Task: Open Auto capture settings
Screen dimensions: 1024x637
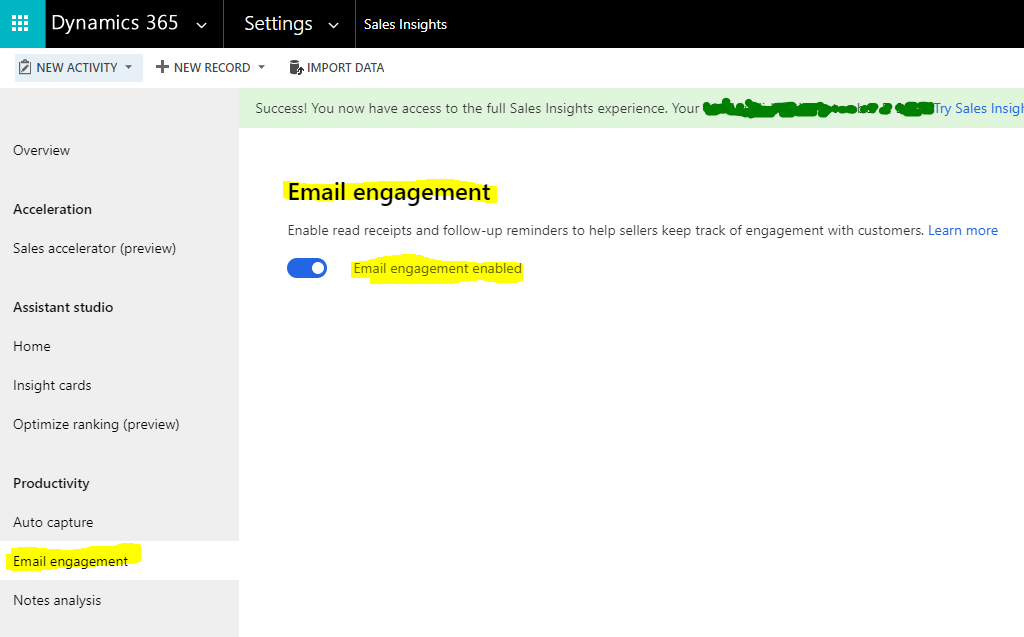Action: coord(53,522)
